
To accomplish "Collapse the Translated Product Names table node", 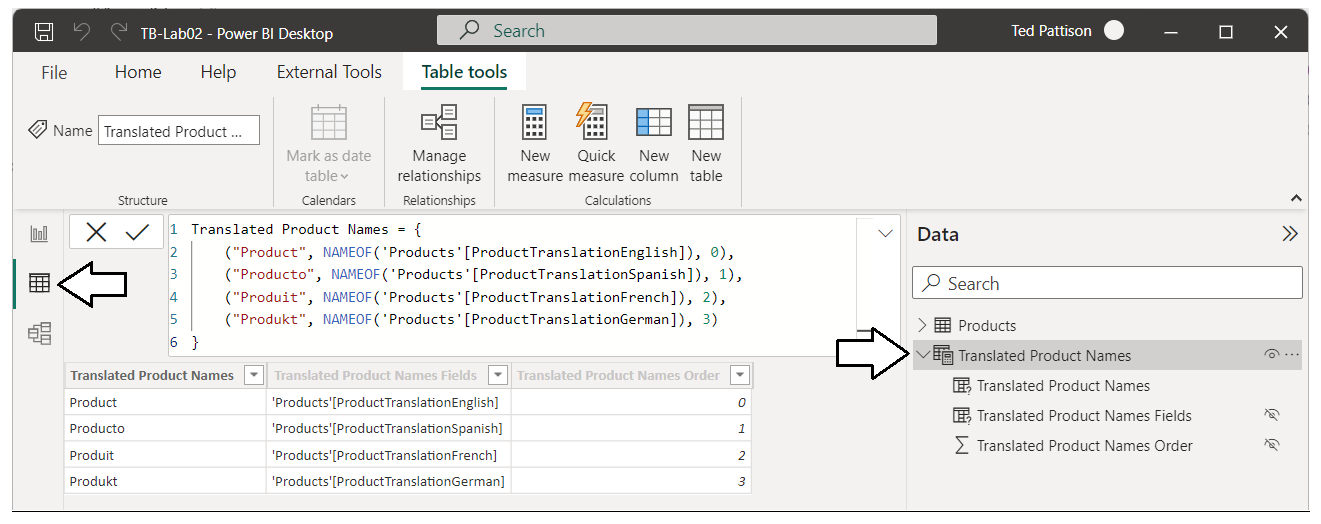I will tap(922, 355).
